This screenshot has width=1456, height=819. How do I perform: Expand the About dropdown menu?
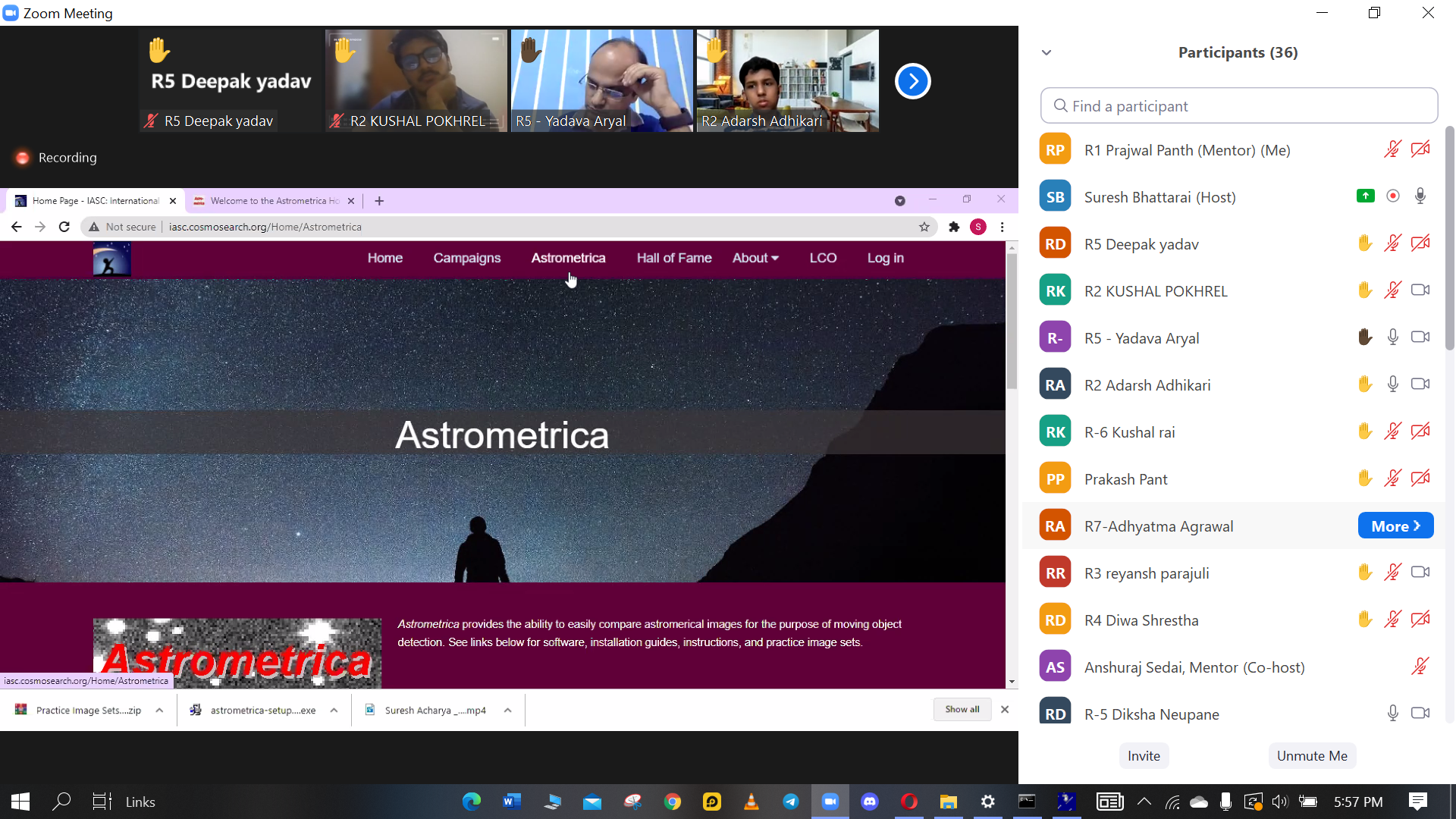tap(755, 259)
